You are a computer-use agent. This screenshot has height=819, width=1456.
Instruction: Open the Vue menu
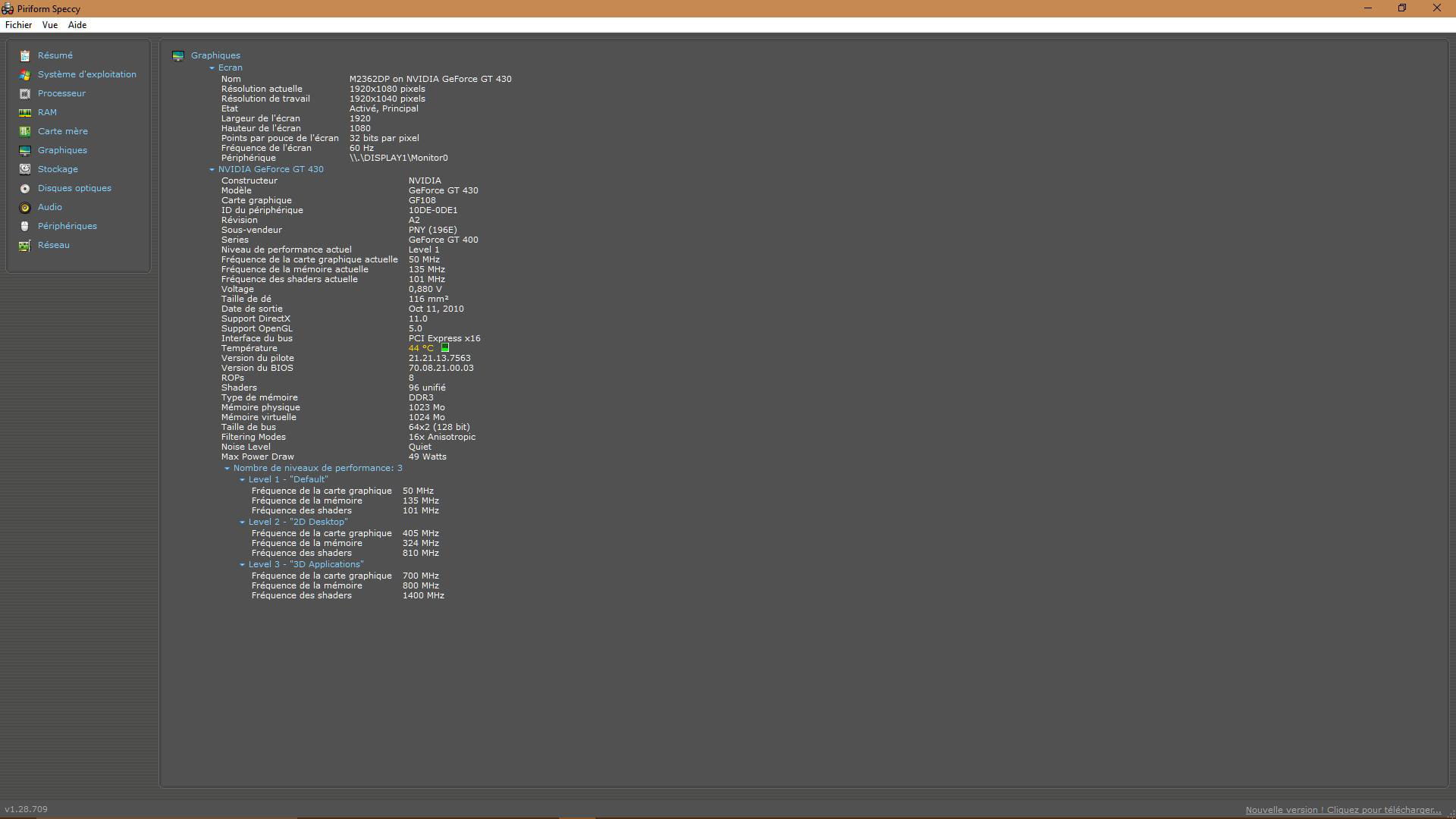(x=50, y=25)
